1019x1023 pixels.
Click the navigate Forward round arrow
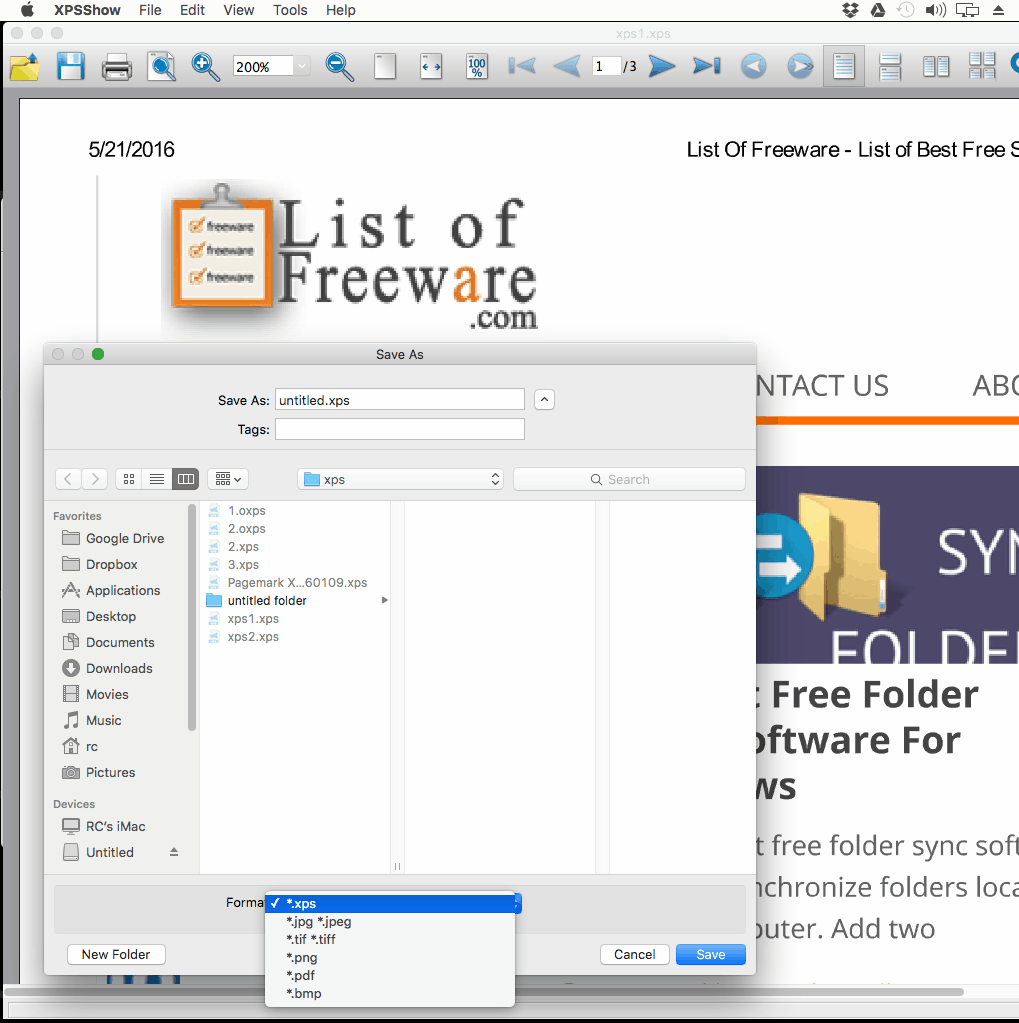[800, 66]
